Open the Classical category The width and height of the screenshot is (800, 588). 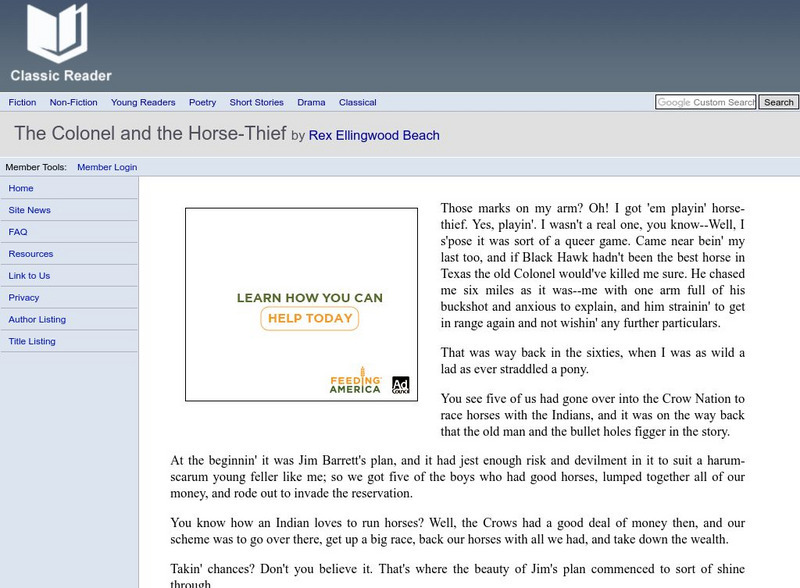pyautogui.click(x=358, y=102)
